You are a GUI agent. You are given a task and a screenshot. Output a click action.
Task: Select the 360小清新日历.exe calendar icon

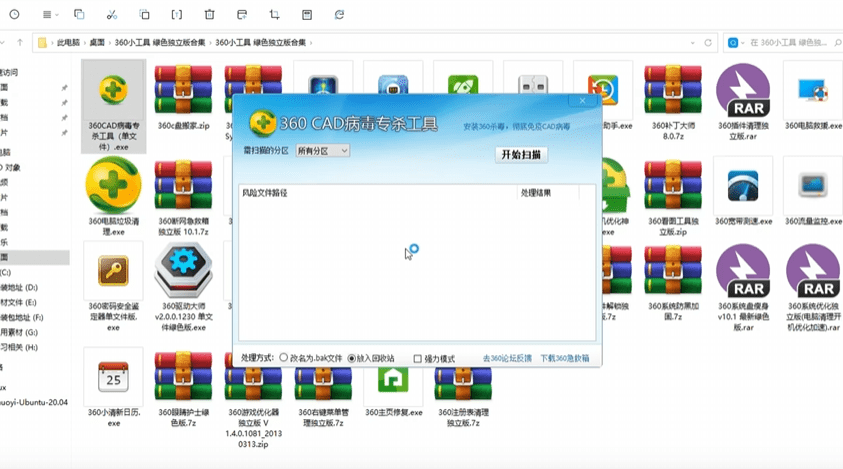pos(112,377)
